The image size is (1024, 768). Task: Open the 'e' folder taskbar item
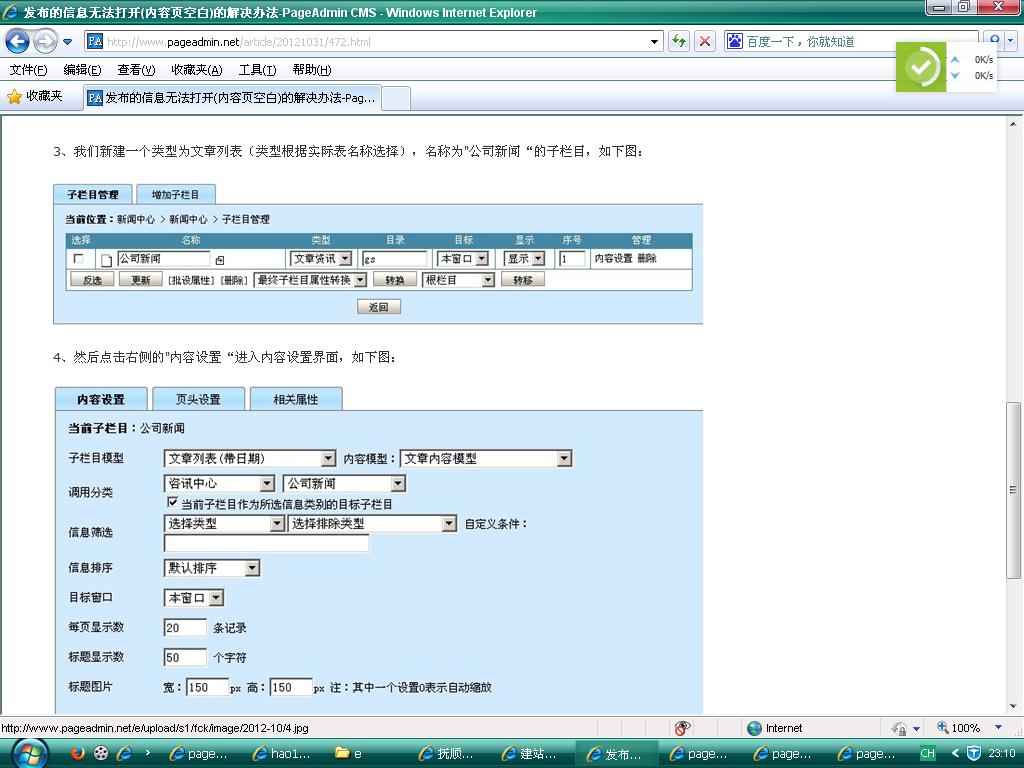click(350, 753)
